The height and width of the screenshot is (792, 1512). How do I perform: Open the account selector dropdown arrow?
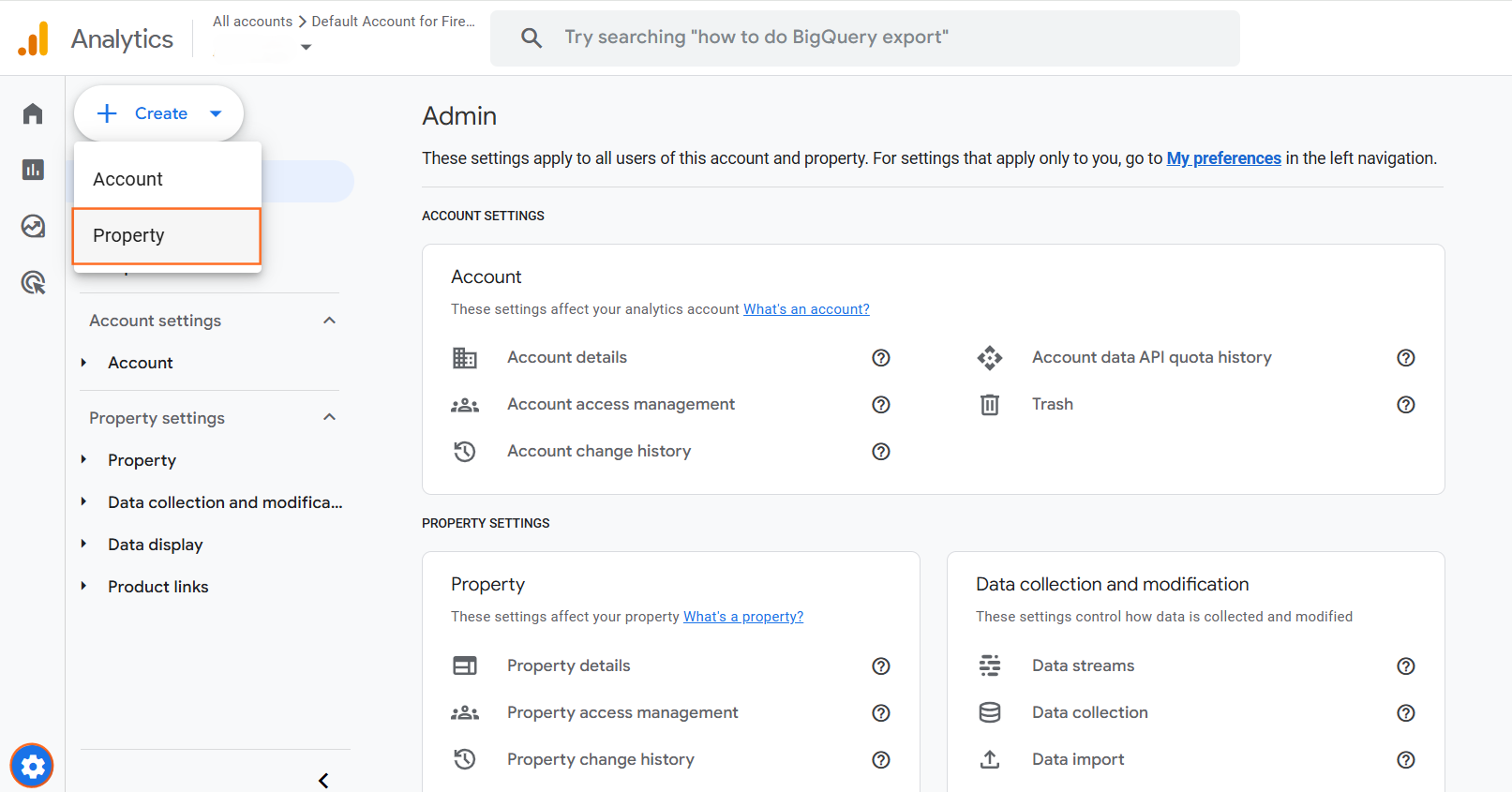coord(306,47)
